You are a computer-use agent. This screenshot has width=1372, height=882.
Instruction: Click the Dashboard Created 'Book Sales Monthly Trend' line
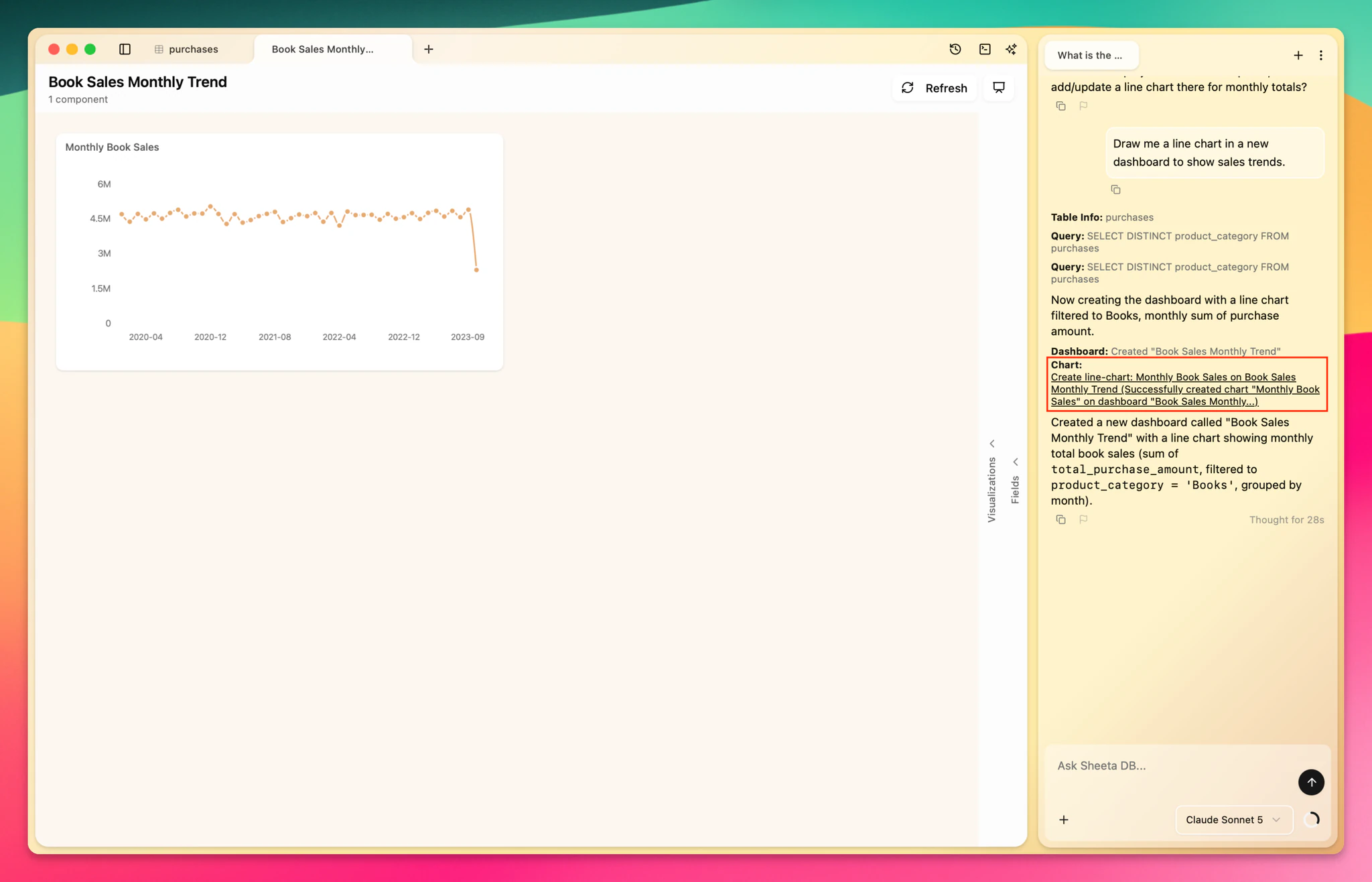[1166, 351]
